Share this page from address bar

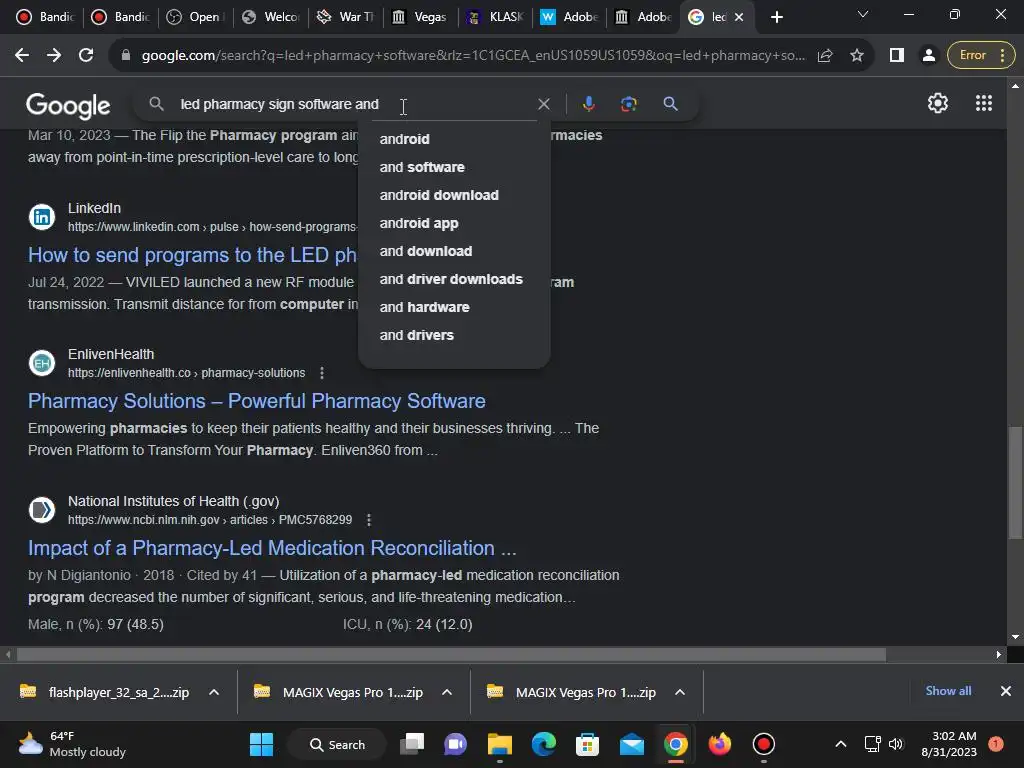825,56
